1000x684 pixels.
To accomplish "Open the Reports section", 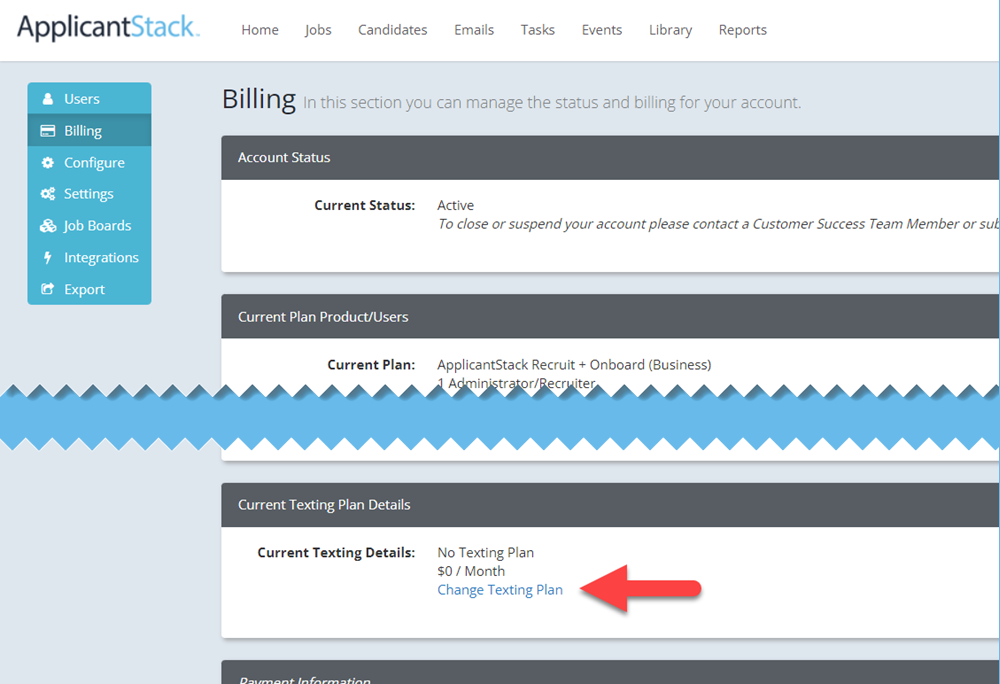I will tap(742, 30).
